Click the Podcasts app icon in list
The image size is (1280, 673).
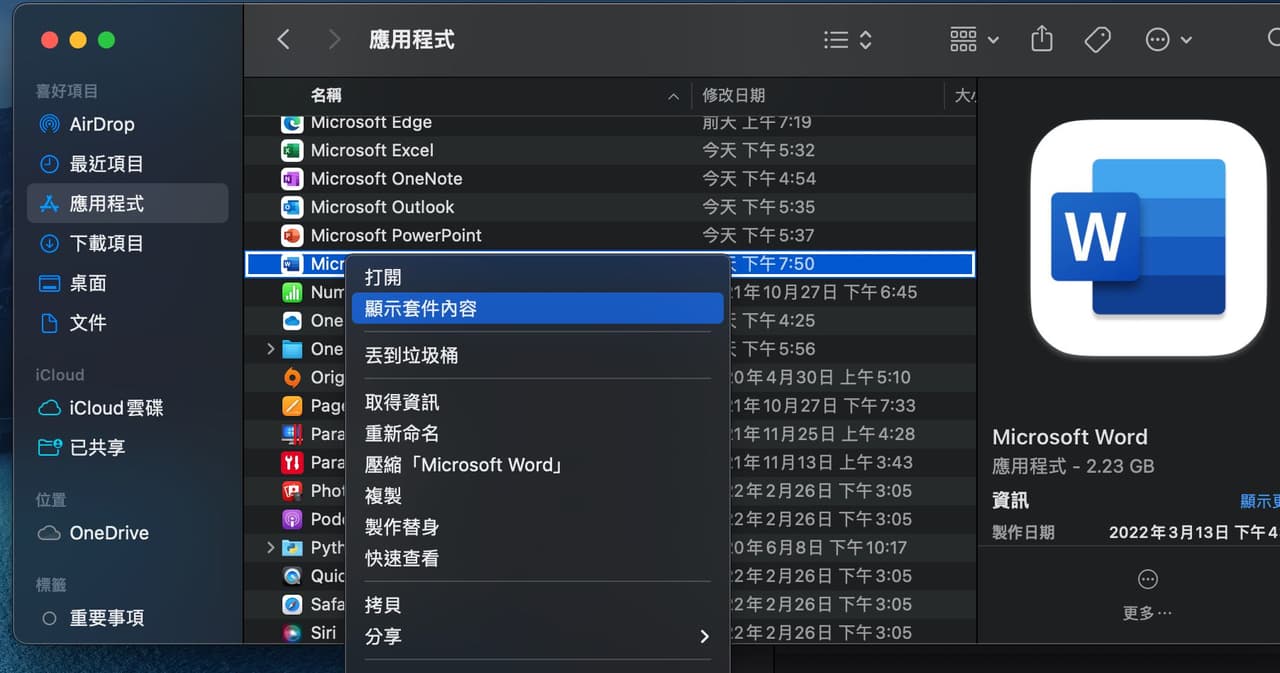point(292,519)
